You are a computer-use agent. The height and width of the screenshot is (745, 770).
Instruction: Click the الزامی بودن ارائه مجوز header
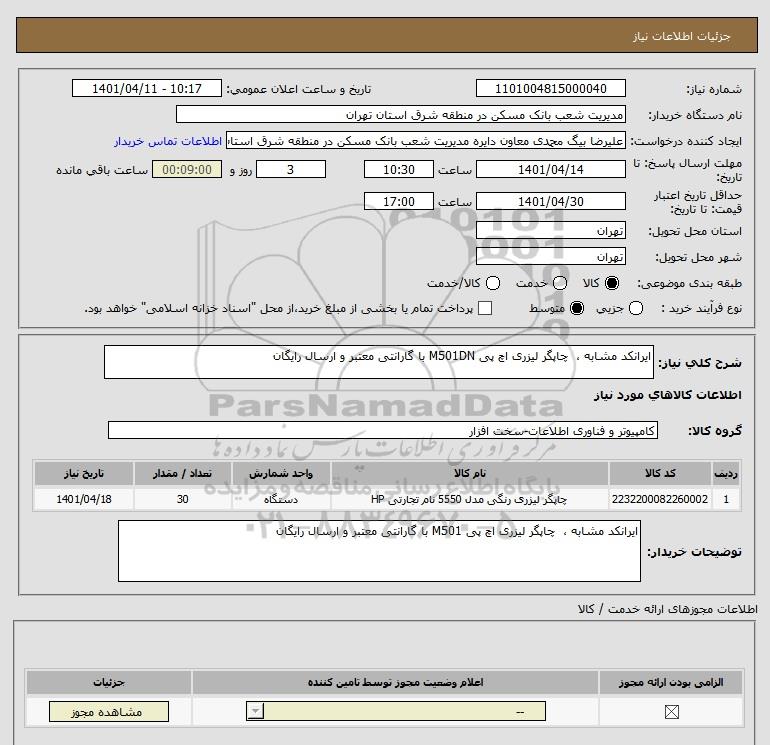(x=671, y=682)
